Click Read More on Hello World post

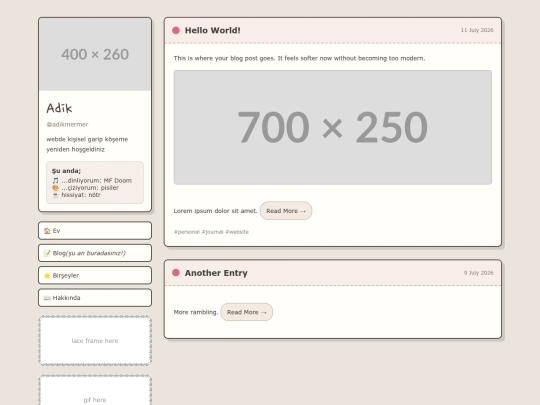pos(286,211)
